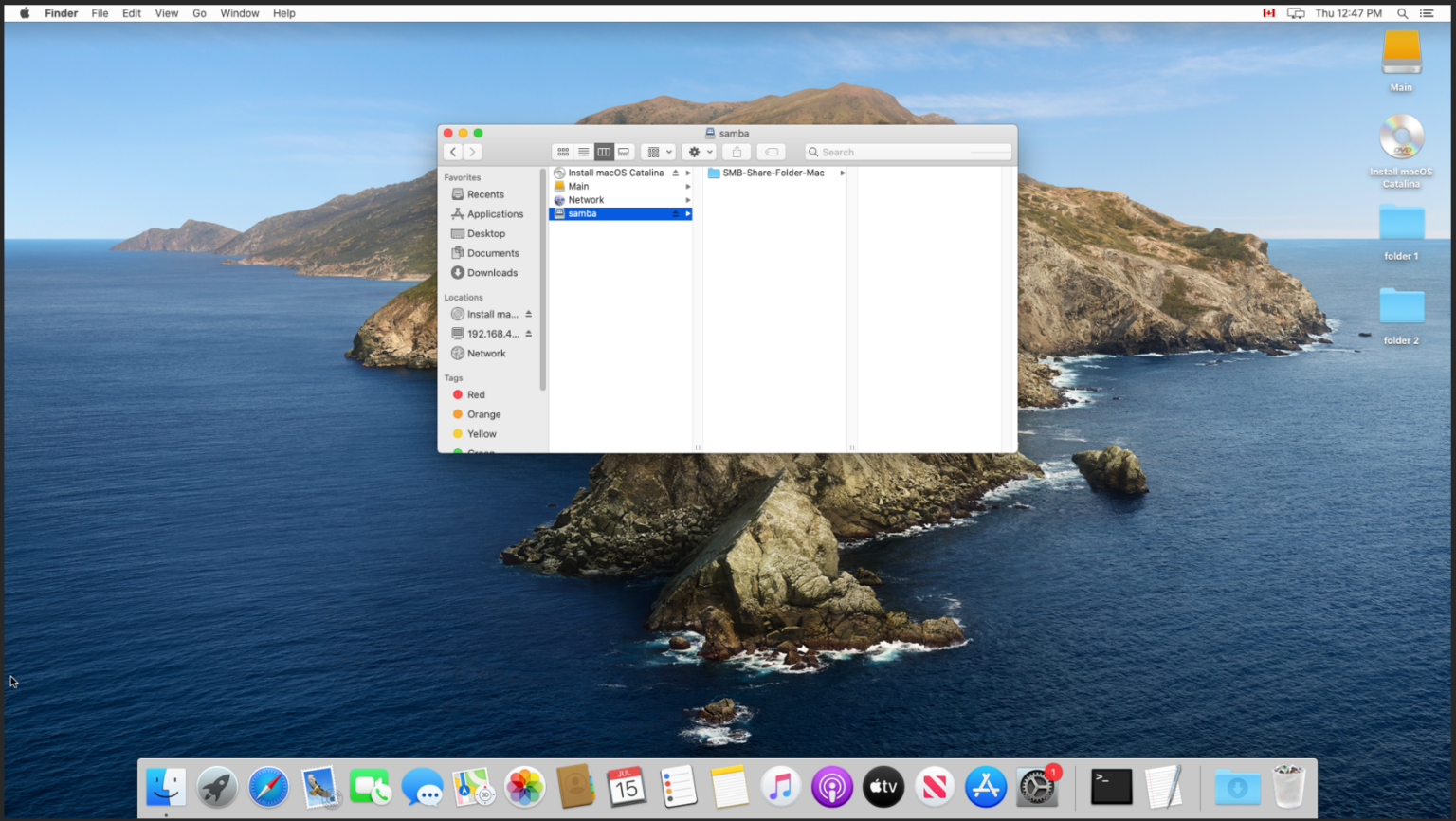Open the Share sheet in Finder toolbar
1456x821 pixels.
click(736, 152)
